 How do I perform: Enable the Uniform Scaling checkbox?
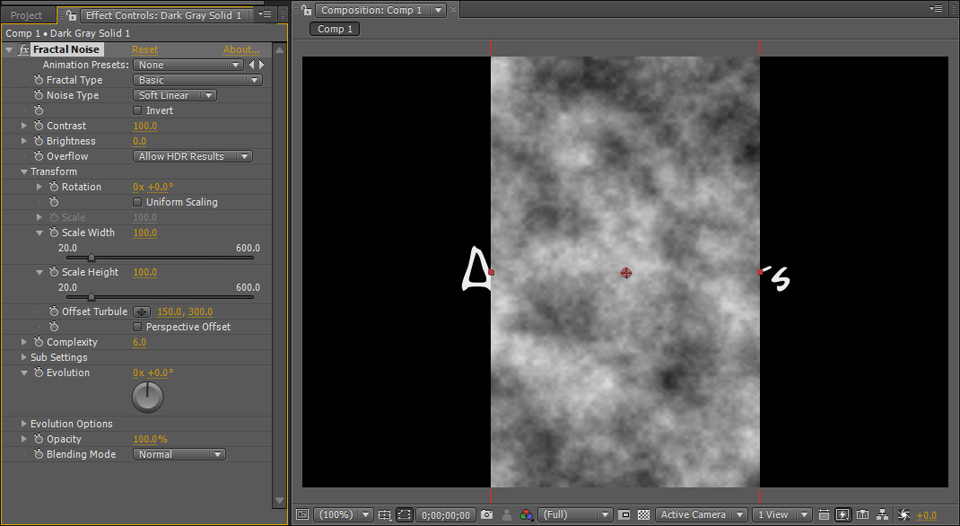click(138, 202)
